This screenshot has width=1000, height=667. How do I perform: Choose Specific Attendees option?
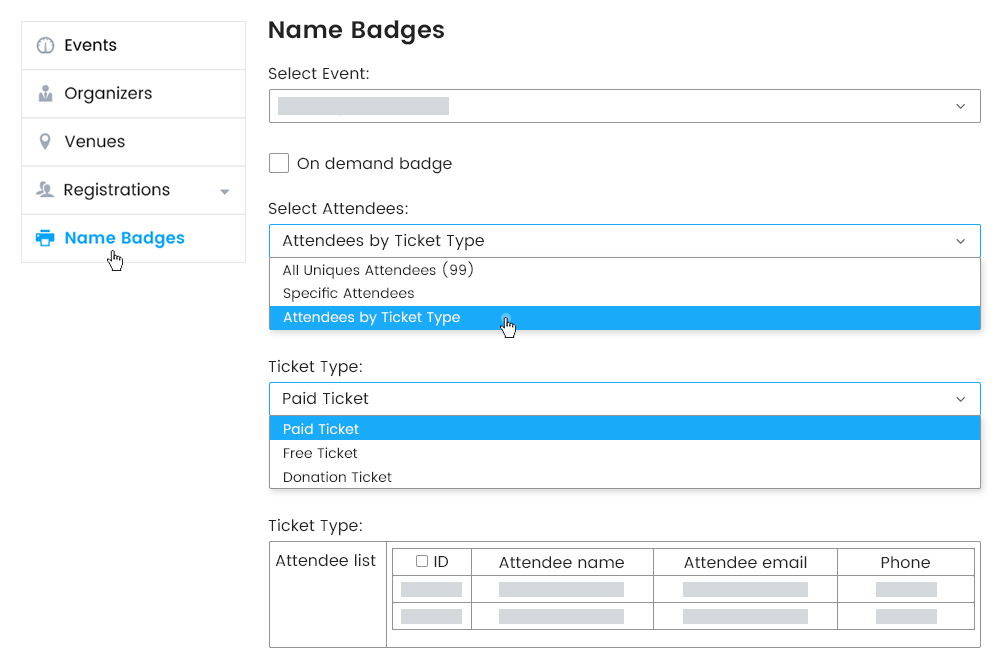(x=348, y=293)
